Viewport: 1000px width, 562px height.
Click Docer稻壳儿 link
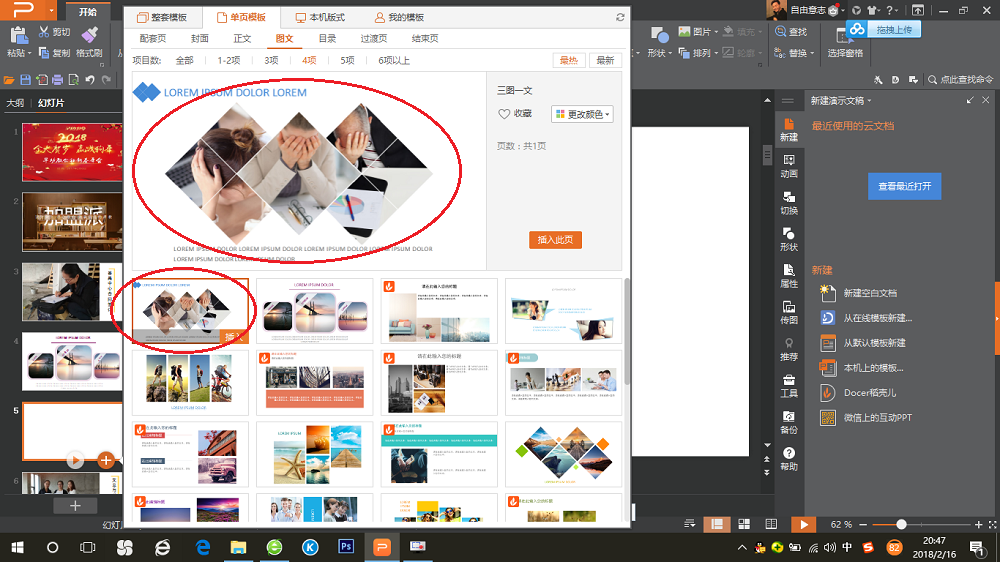click(x=869, y=393)
